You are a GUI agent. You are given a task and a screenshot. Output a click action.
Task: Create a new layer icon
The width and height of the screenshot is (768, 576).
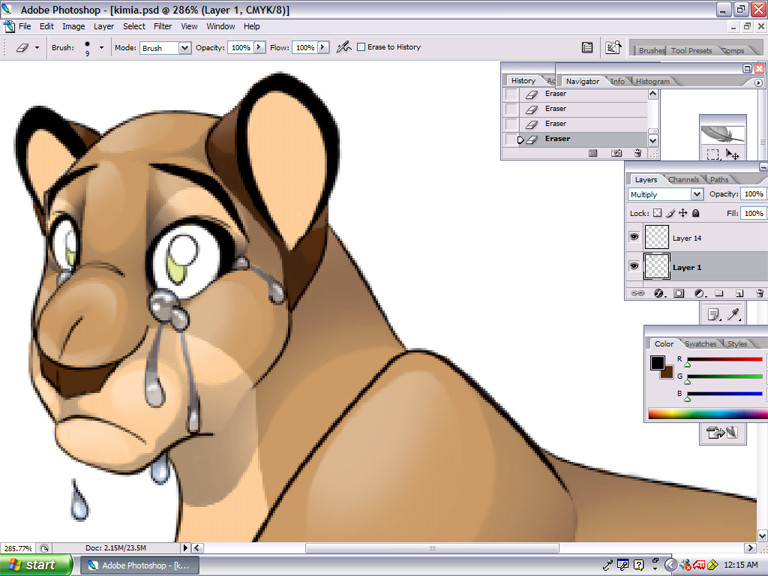coord(739,293)
